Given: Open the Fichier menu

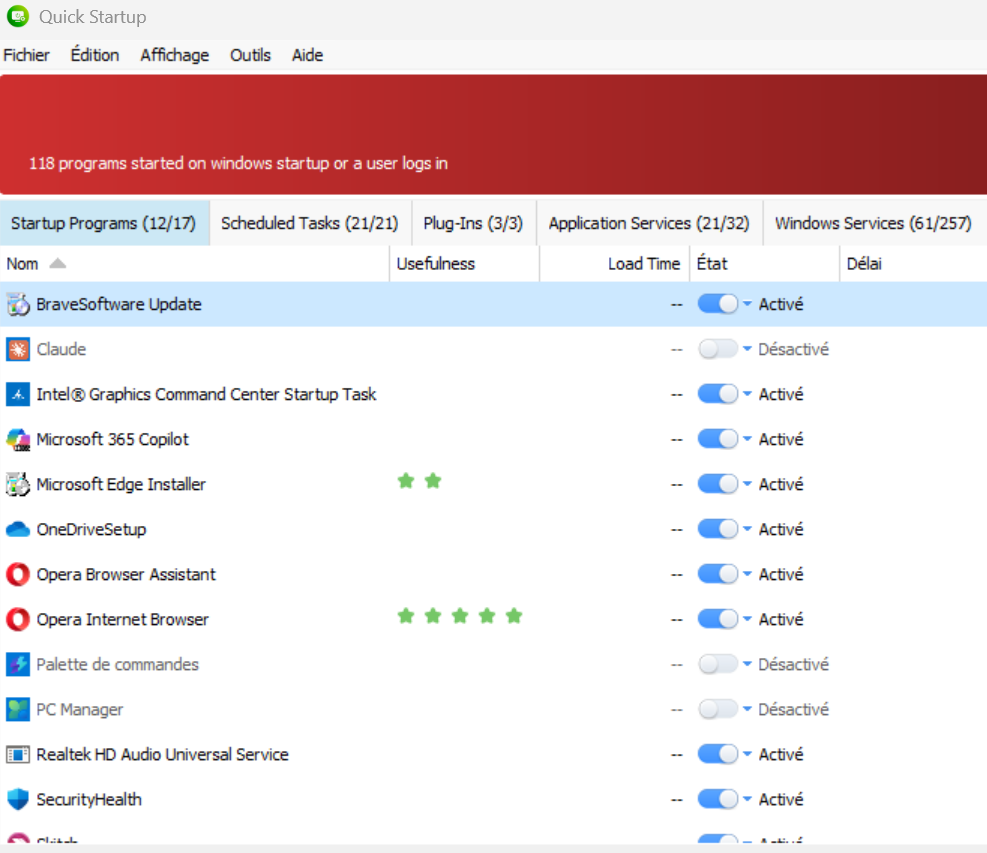Looking at the screenshot, I should [26, 55].
